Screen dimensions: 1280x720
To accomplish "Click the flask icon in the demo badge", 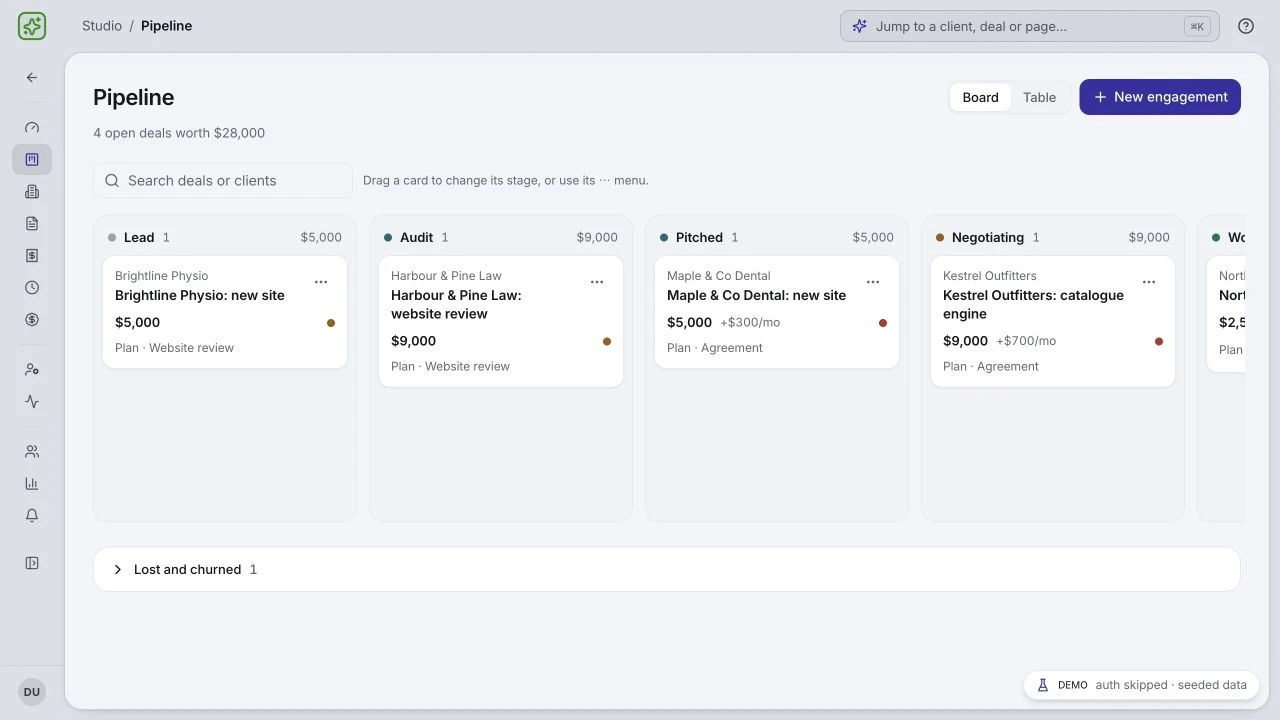I will pyautogui.click(x=1042, y=685).
